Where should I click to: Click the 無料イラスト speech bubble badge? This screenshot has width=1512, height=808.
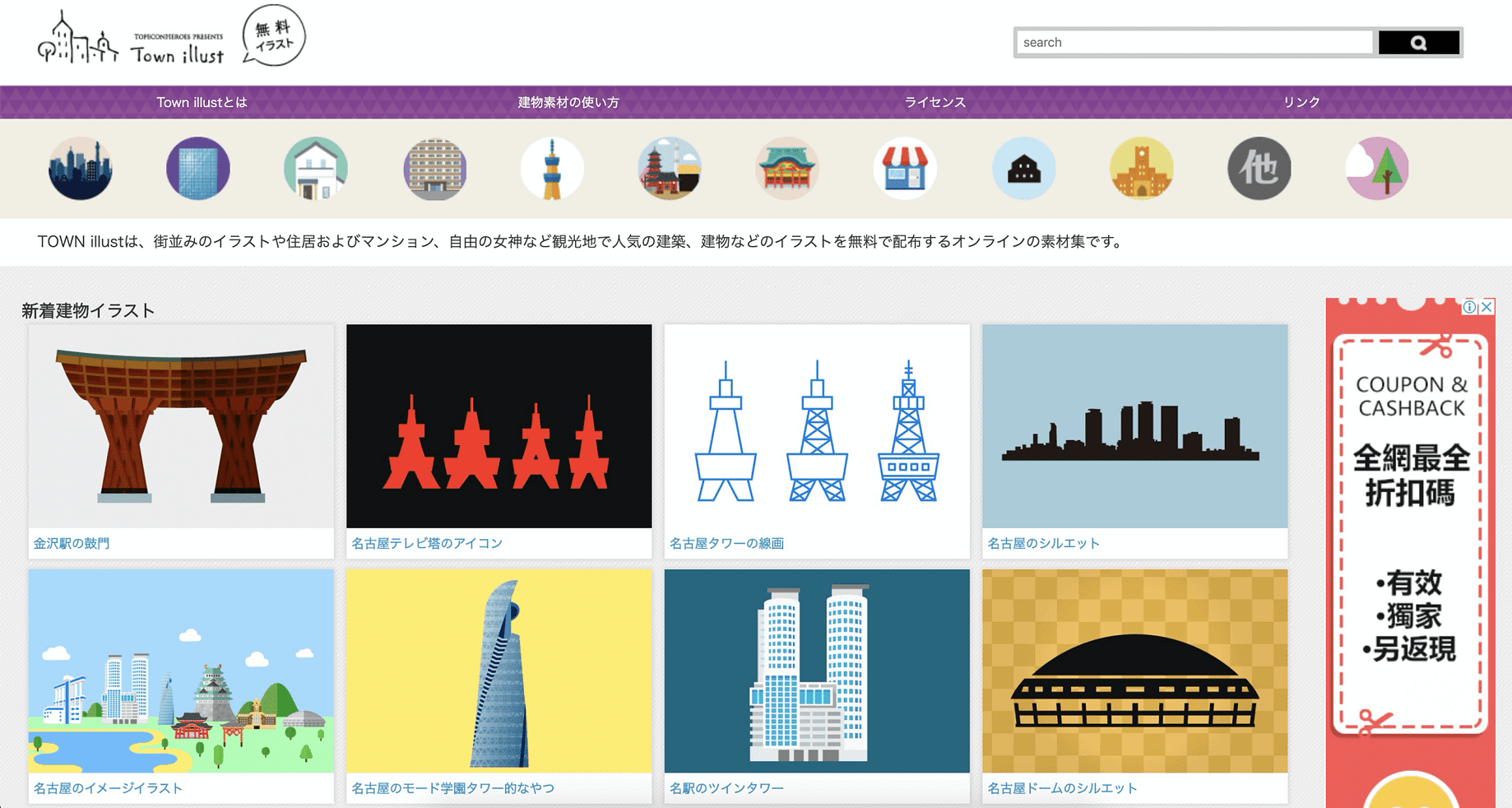coord(274,36)
